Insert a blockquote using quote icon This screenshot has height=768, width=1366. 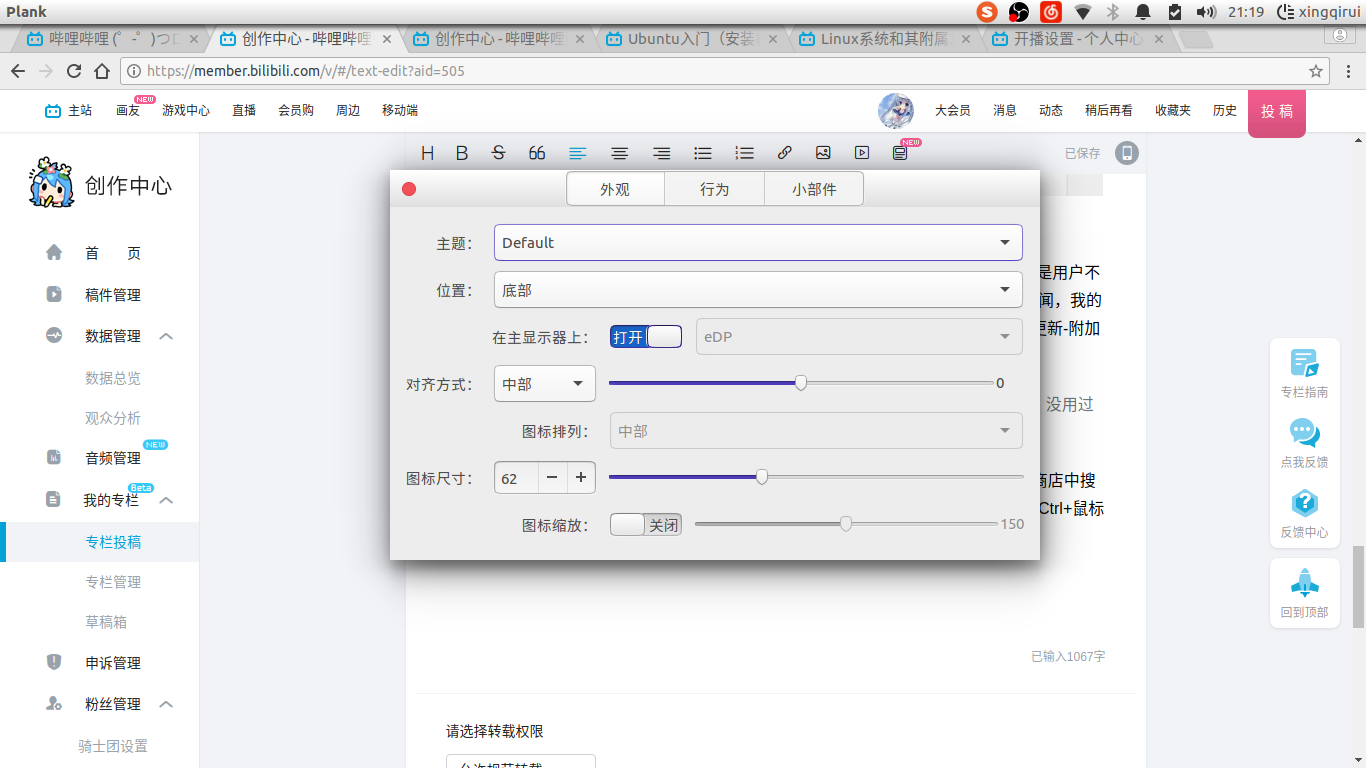pyautogui.click(x=537, y=153)
